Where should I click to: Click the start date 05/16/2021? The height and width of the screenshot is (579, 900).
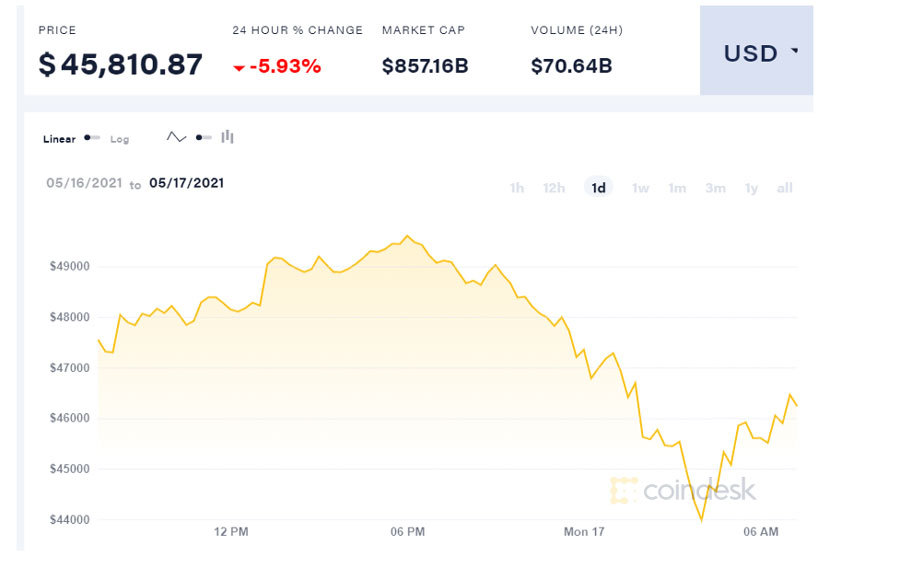click(84, 183)
